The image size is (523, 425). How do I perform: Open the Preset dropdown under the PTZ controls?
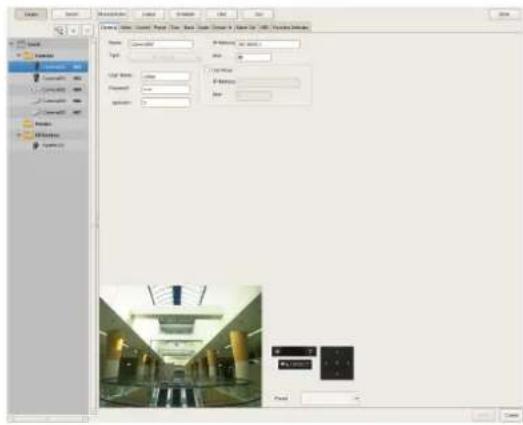331,398
